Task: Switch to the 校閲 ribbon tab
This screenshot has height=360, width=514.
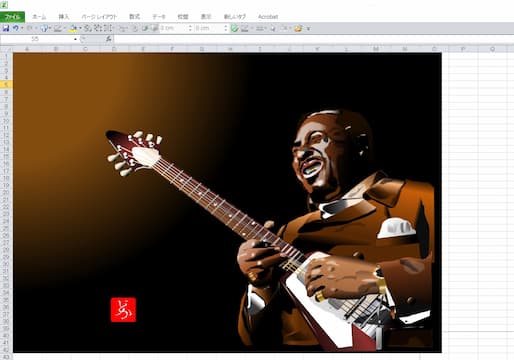Action: pyautogui.click(x=183, y=17)
